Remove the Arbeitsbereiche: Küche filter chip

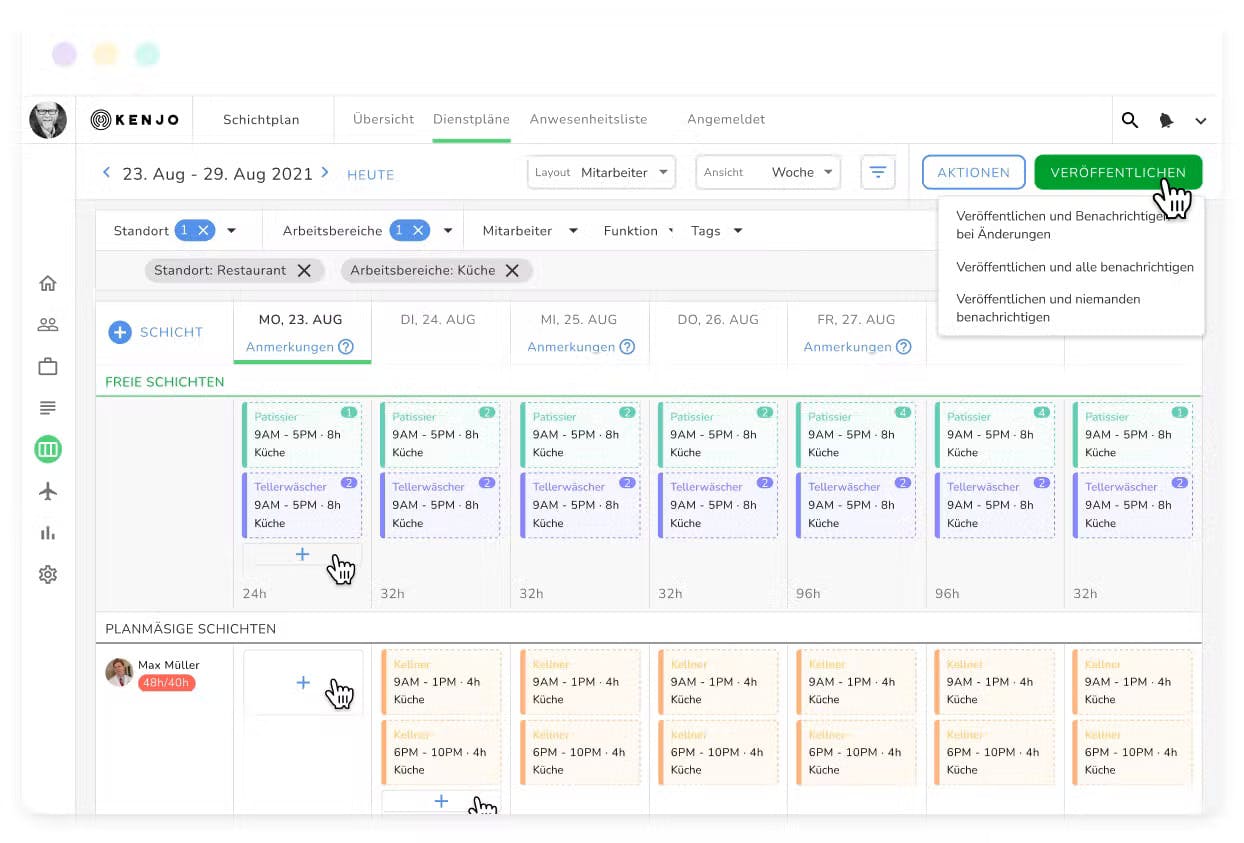(x=512, y=270)
